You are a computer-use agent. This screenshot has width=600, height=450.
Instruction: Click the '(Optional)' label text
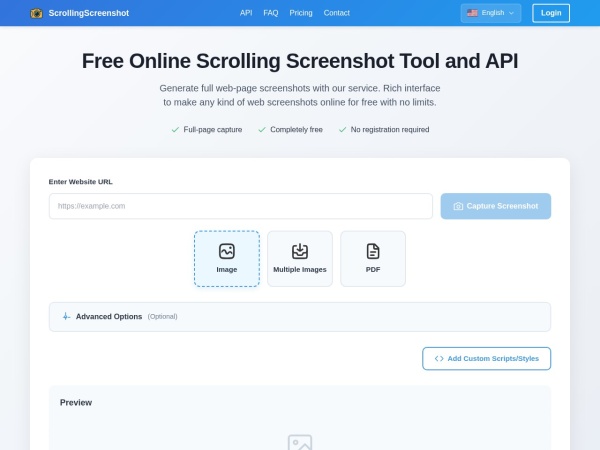click(163, 317)
